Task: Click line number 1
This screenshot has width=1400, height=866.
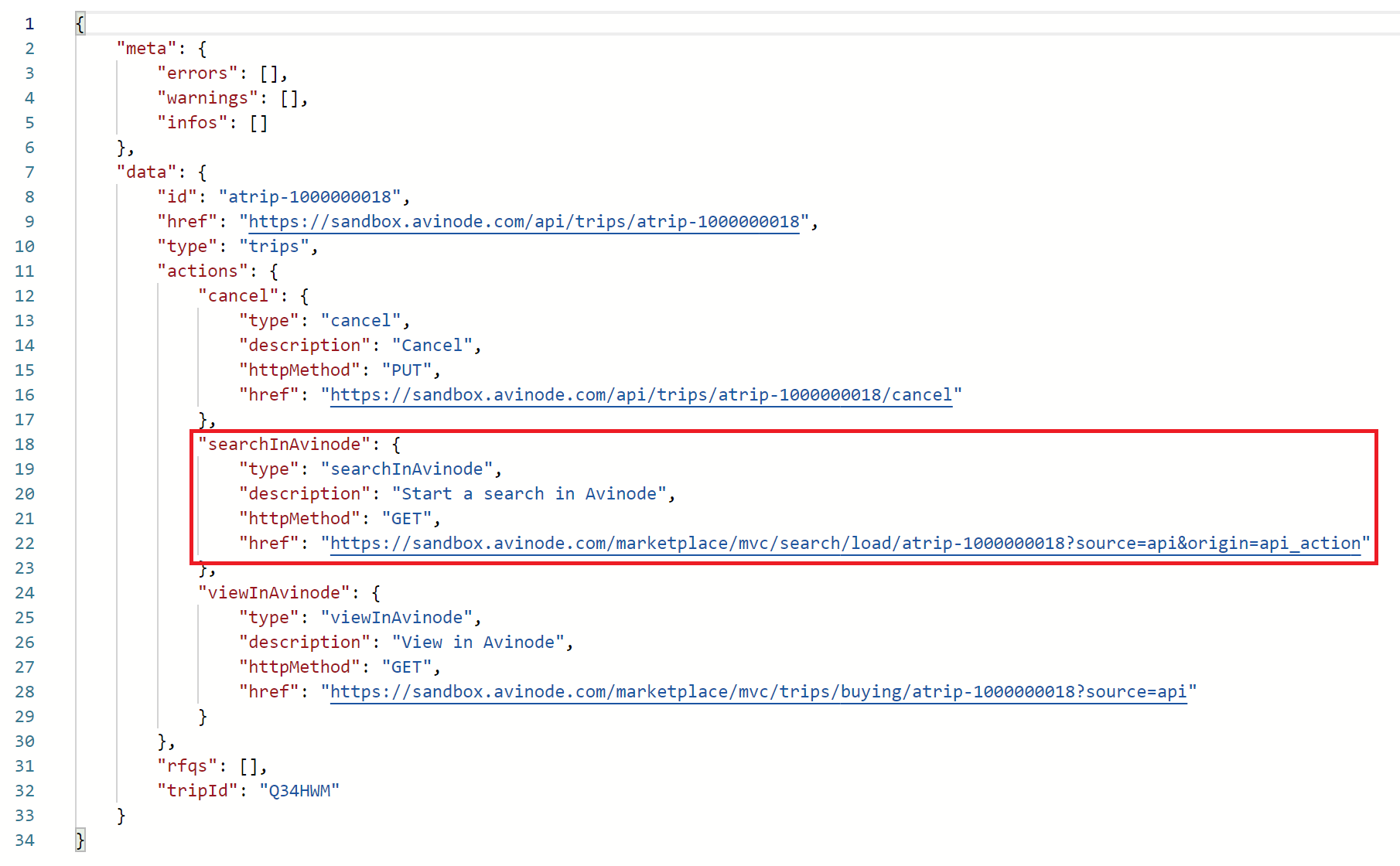Action: [x=29, y=24]
